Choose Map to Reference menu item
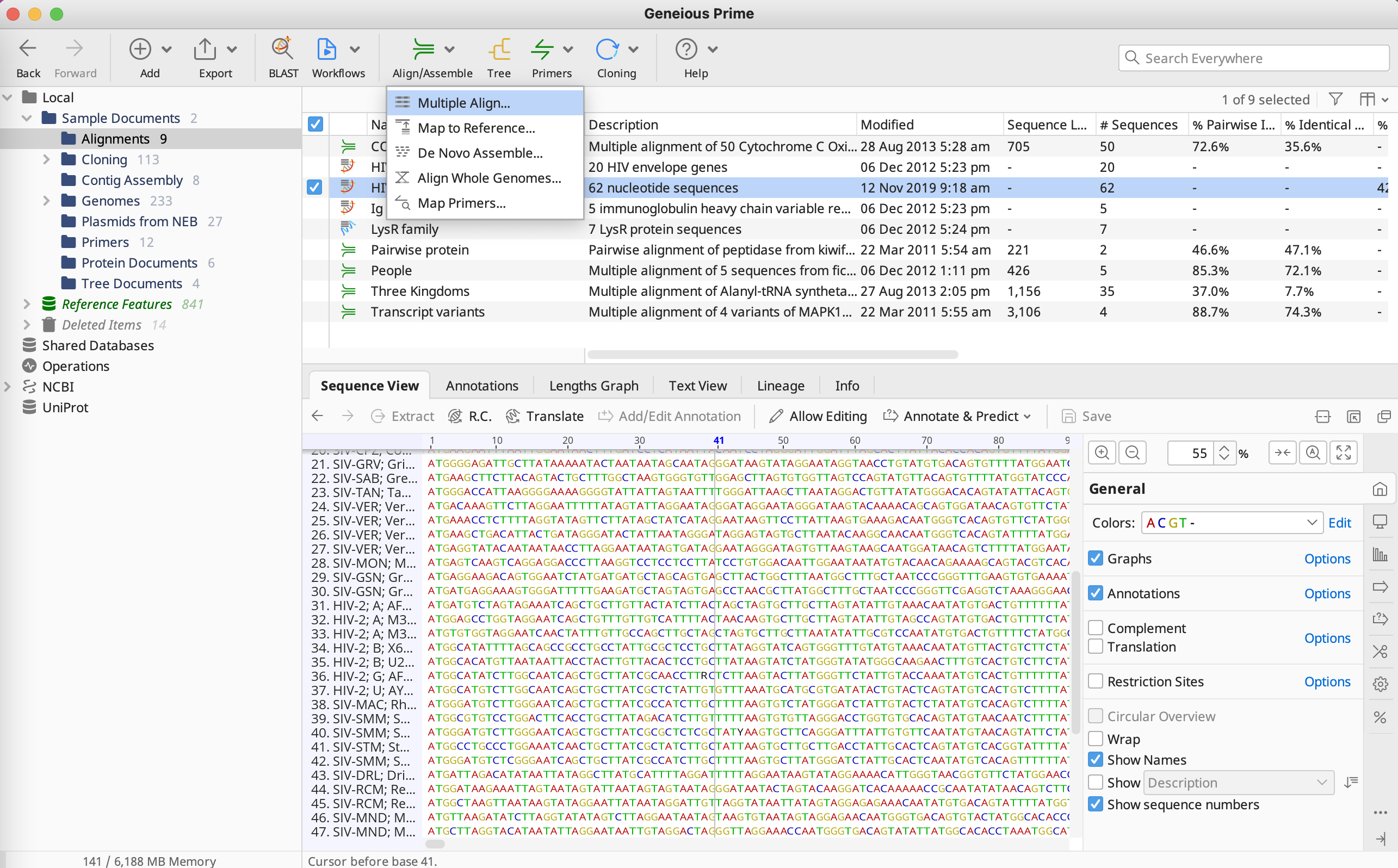 (x=476, y=128)
